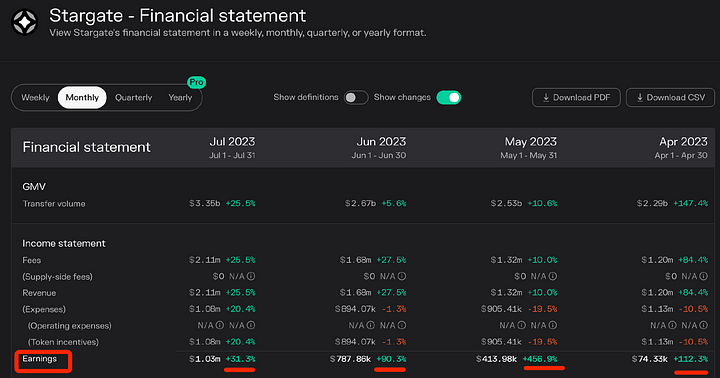The width and height of the screenshot is (720, 378).
Task: Click the green Pro badge
Action: 197,82
